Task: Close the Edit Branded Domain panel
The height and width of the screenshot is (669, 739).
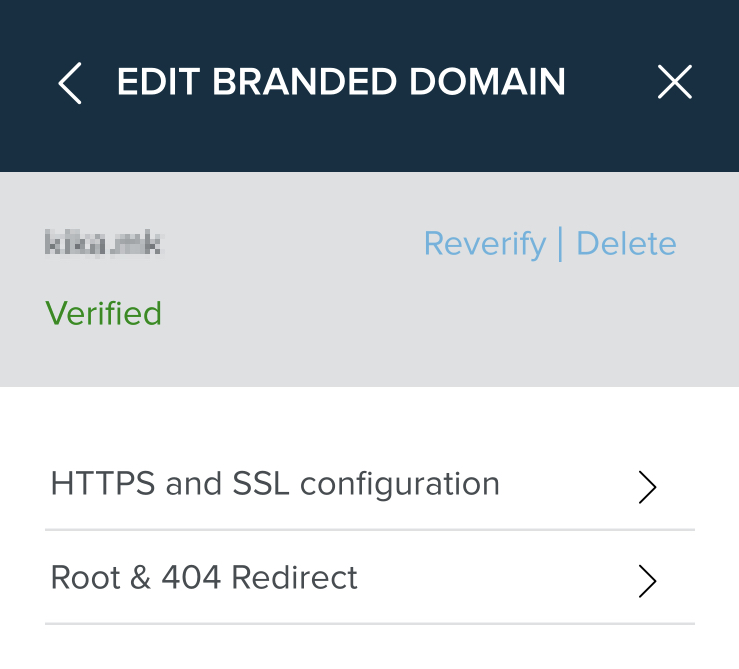Action: click(x=675, y=83)
